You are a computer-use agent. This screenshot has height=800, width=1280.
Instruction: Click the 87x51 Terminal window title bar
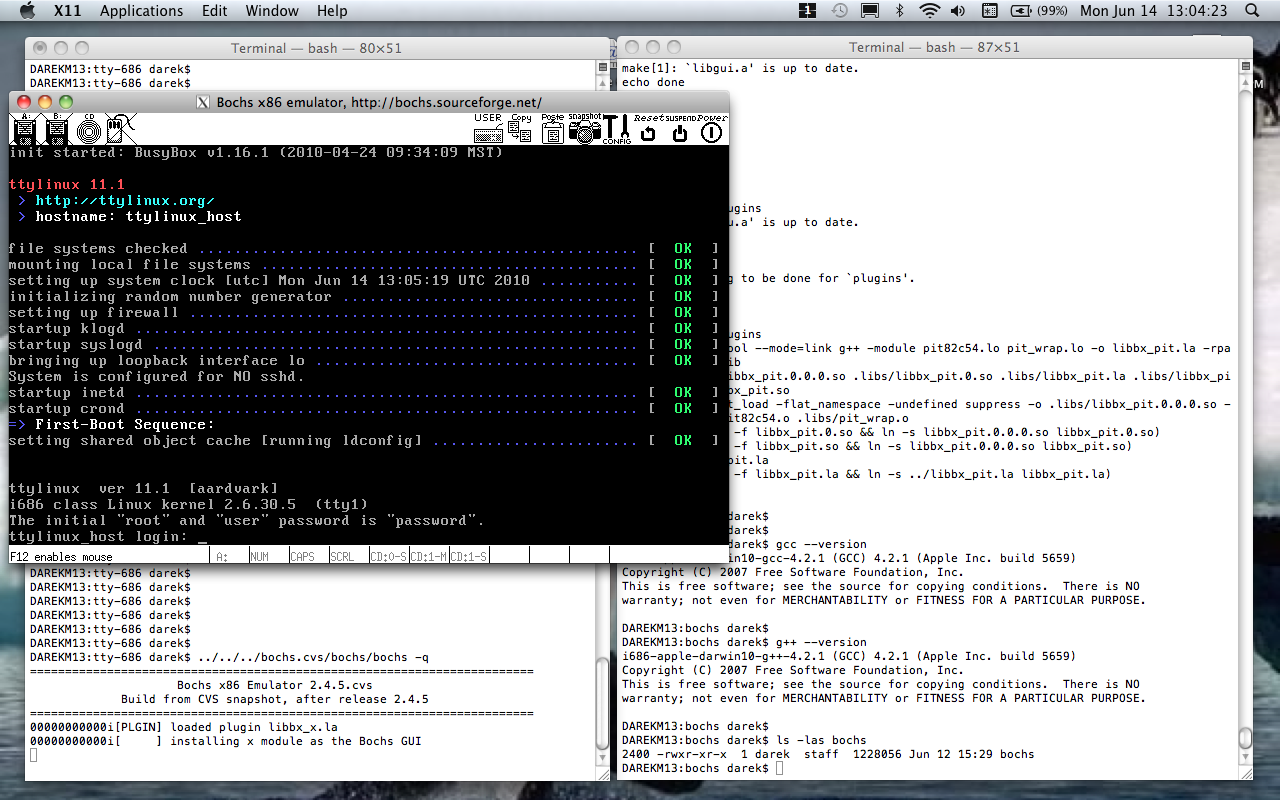coord(934,48)
